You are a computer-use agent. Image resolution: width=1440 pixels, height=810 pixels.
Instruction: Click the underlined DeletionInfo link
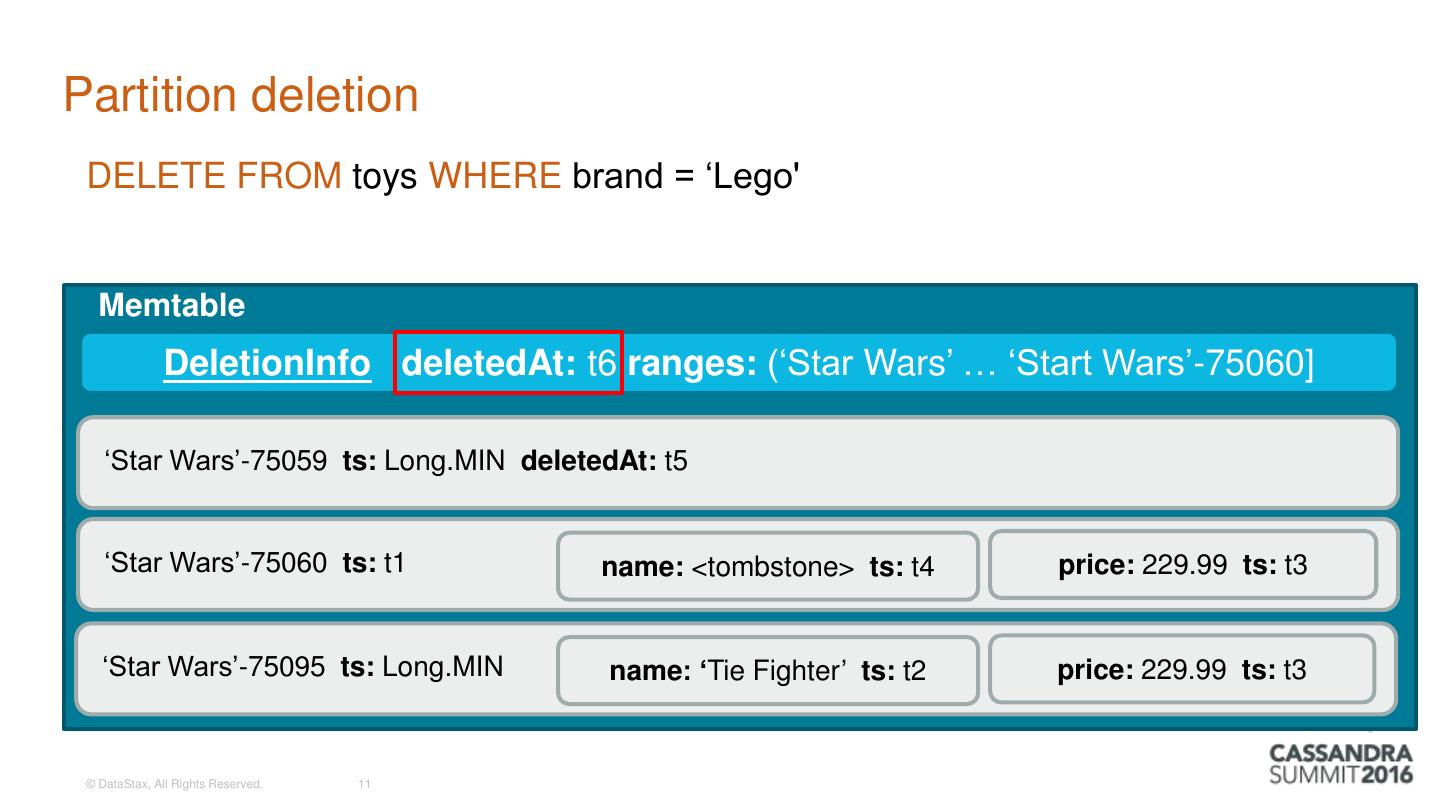(266, 363)
